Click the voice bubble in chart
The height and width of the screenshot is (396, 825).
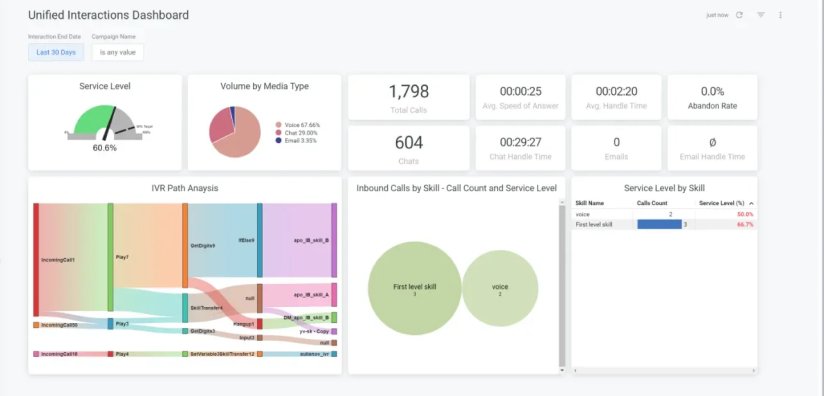(x=500, y=288)
